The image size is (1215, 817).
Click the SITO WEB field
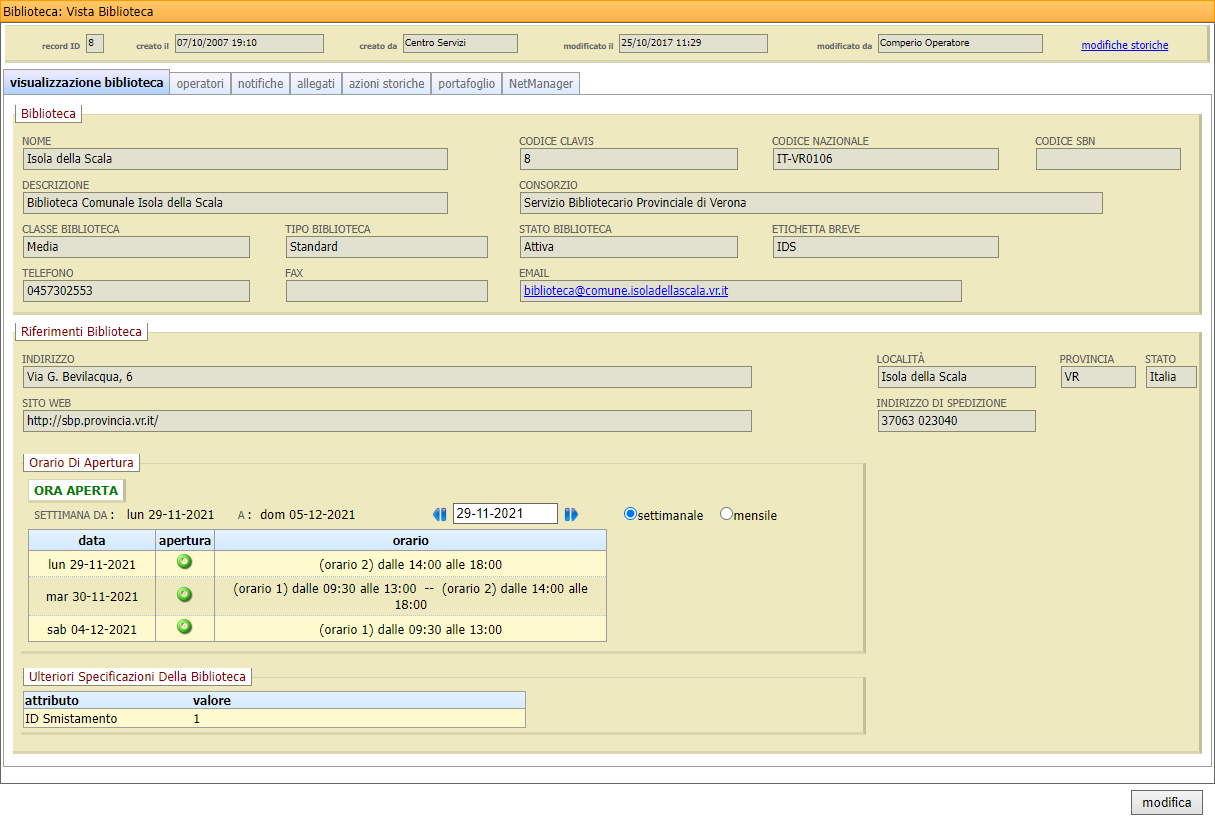(386, 421)
